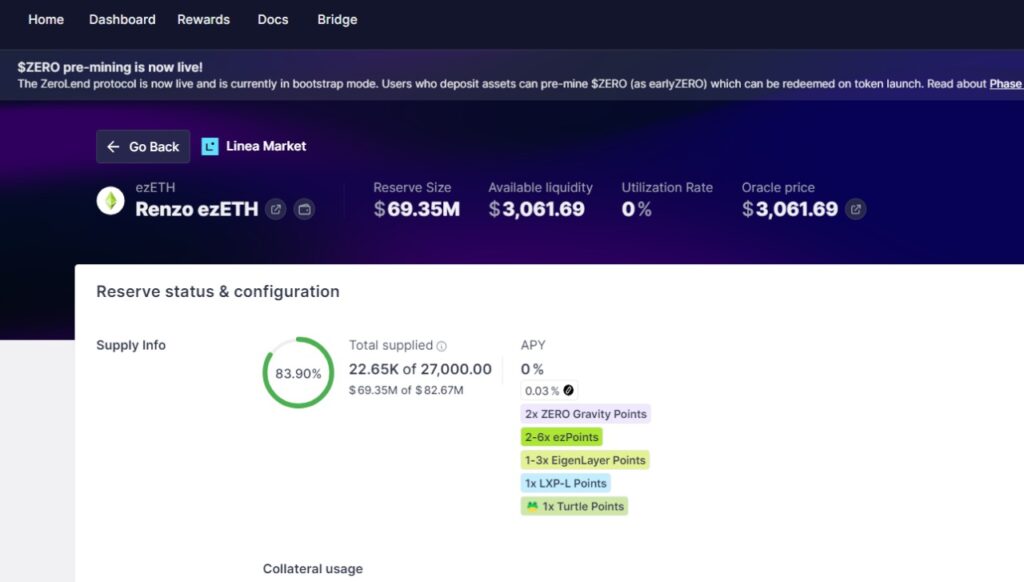Click the Oracle price $3,061.69 value
1024x582 pixels.
(790, 209)
